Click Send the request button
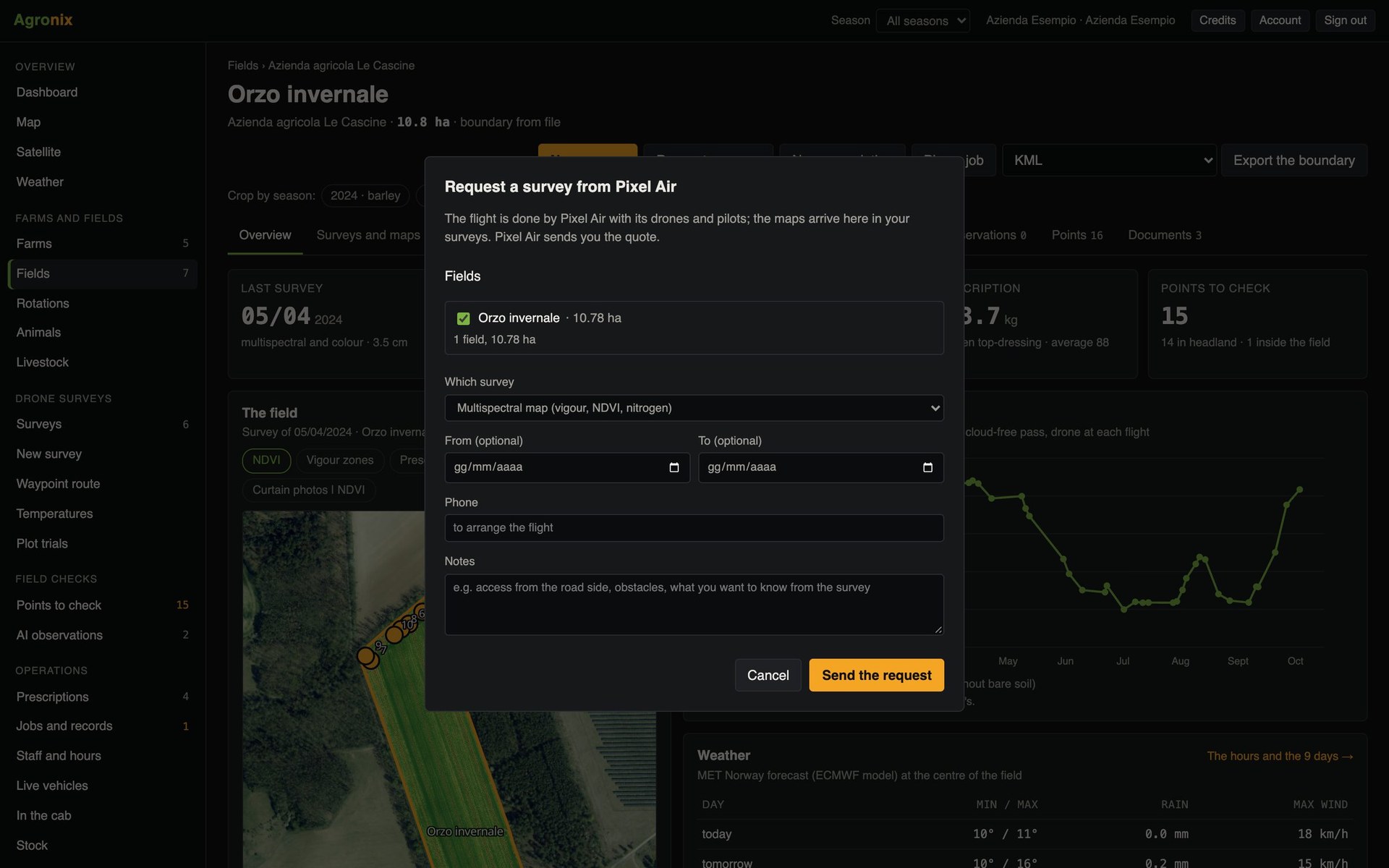 coord(876,675)
